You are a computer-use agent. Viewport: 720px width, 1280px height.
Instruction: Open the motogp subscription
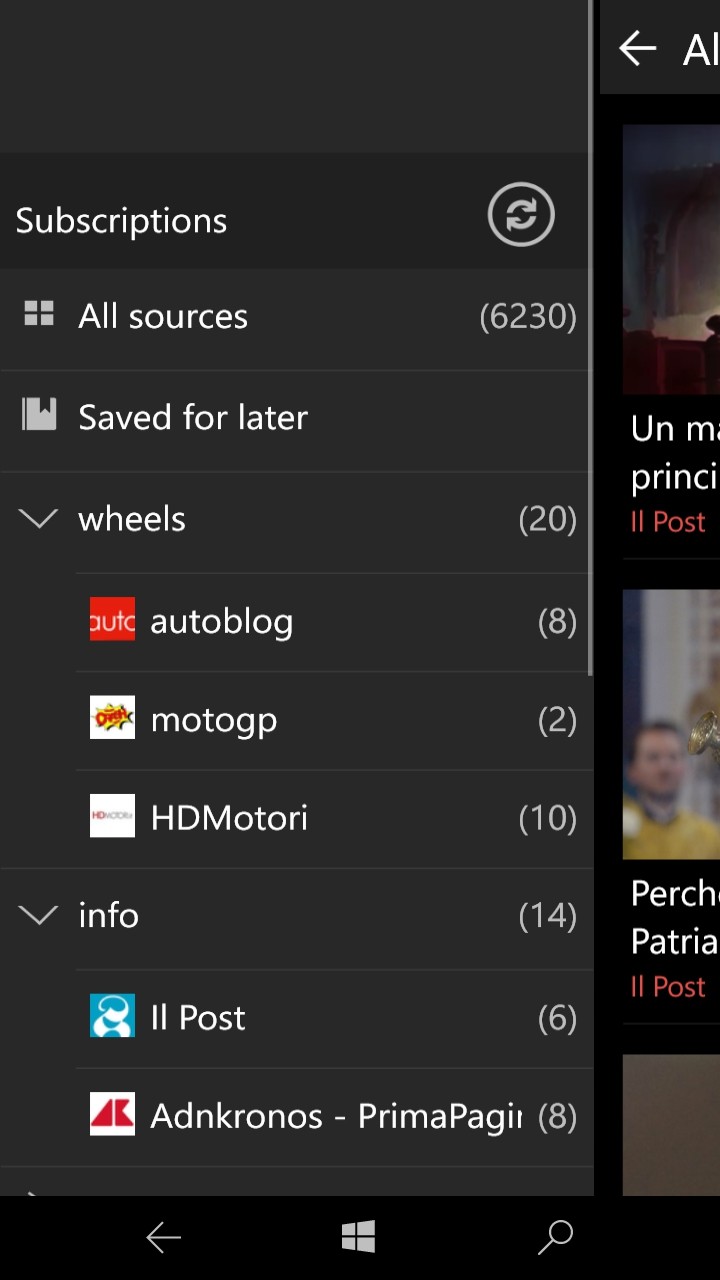214,720
